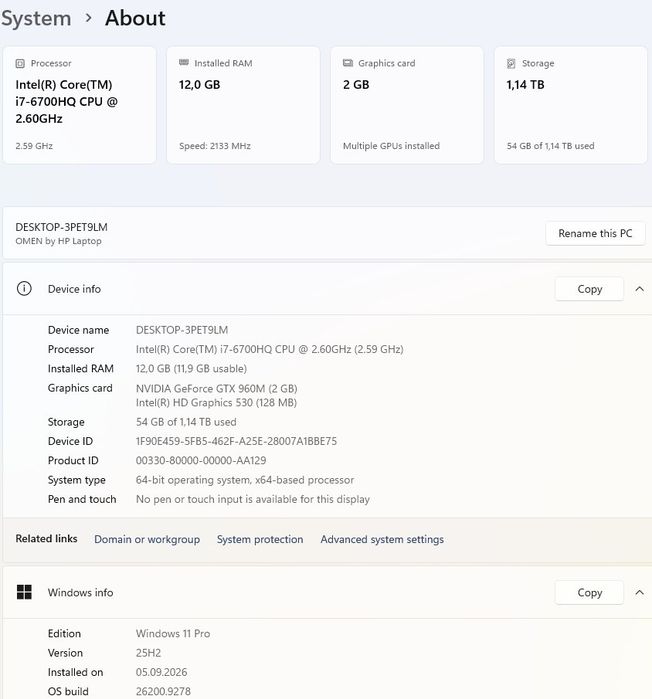Click NVIDIA GeForce GTX 960M (2 GB) text
The height and width of the screenshot is (699, 652).
217,388
